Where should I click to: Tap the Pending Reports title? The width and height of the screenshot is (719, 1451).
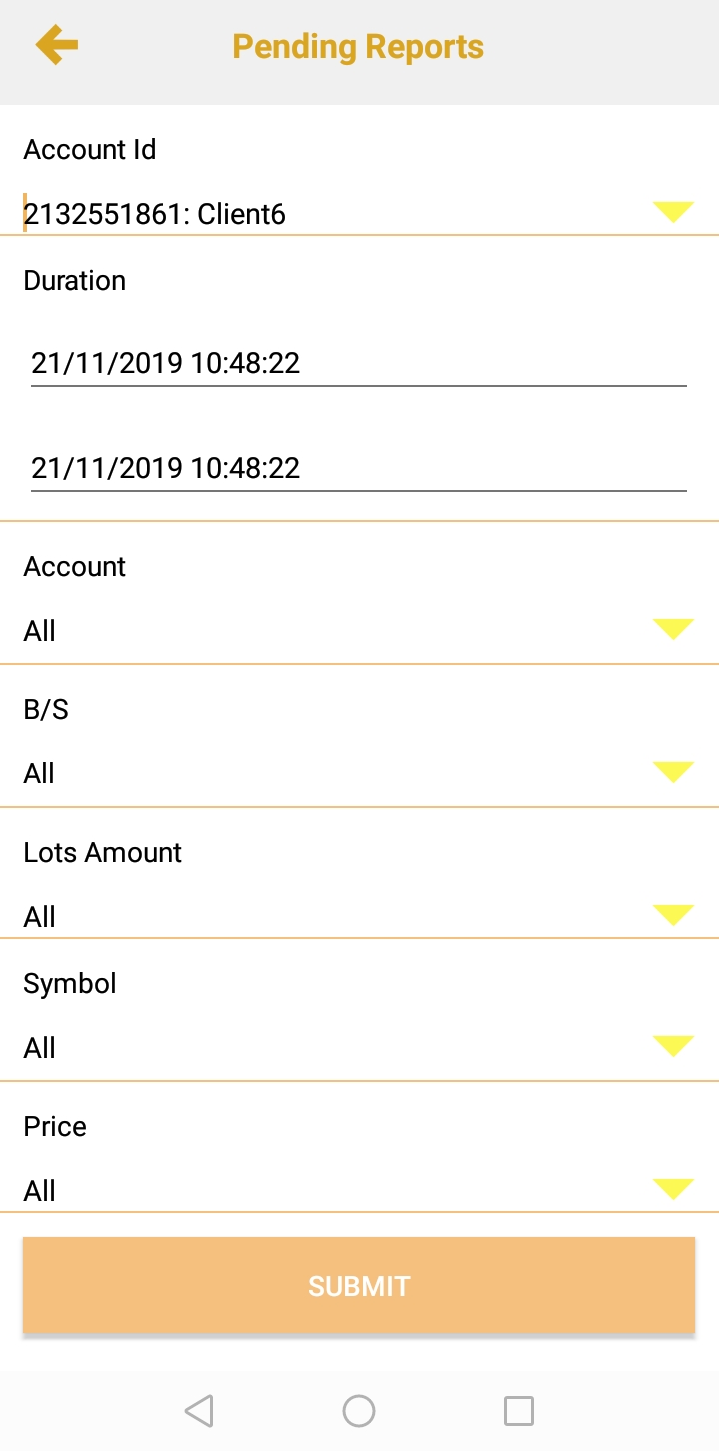pos(358,47)
